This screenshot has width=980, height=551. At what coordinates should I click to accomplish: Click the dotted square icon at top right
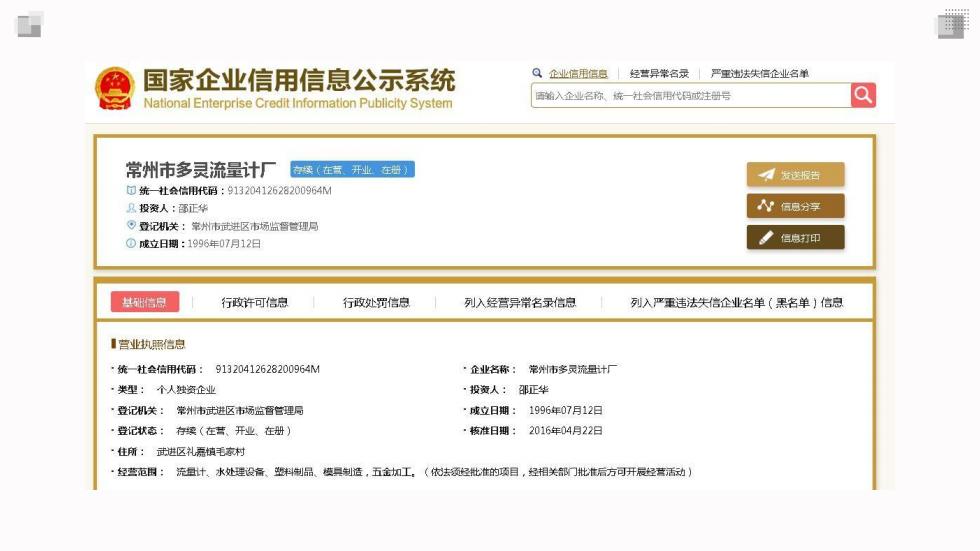[x=952, y=24]
